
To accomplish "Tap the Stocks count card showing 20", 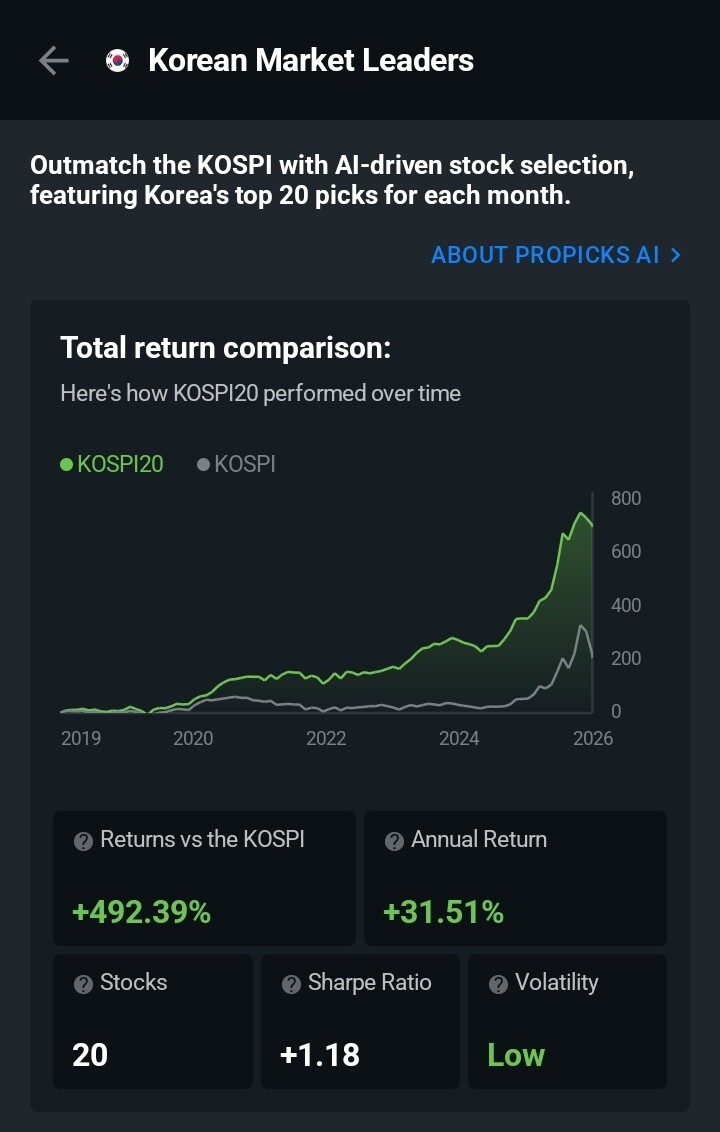I will (153, 1021).
